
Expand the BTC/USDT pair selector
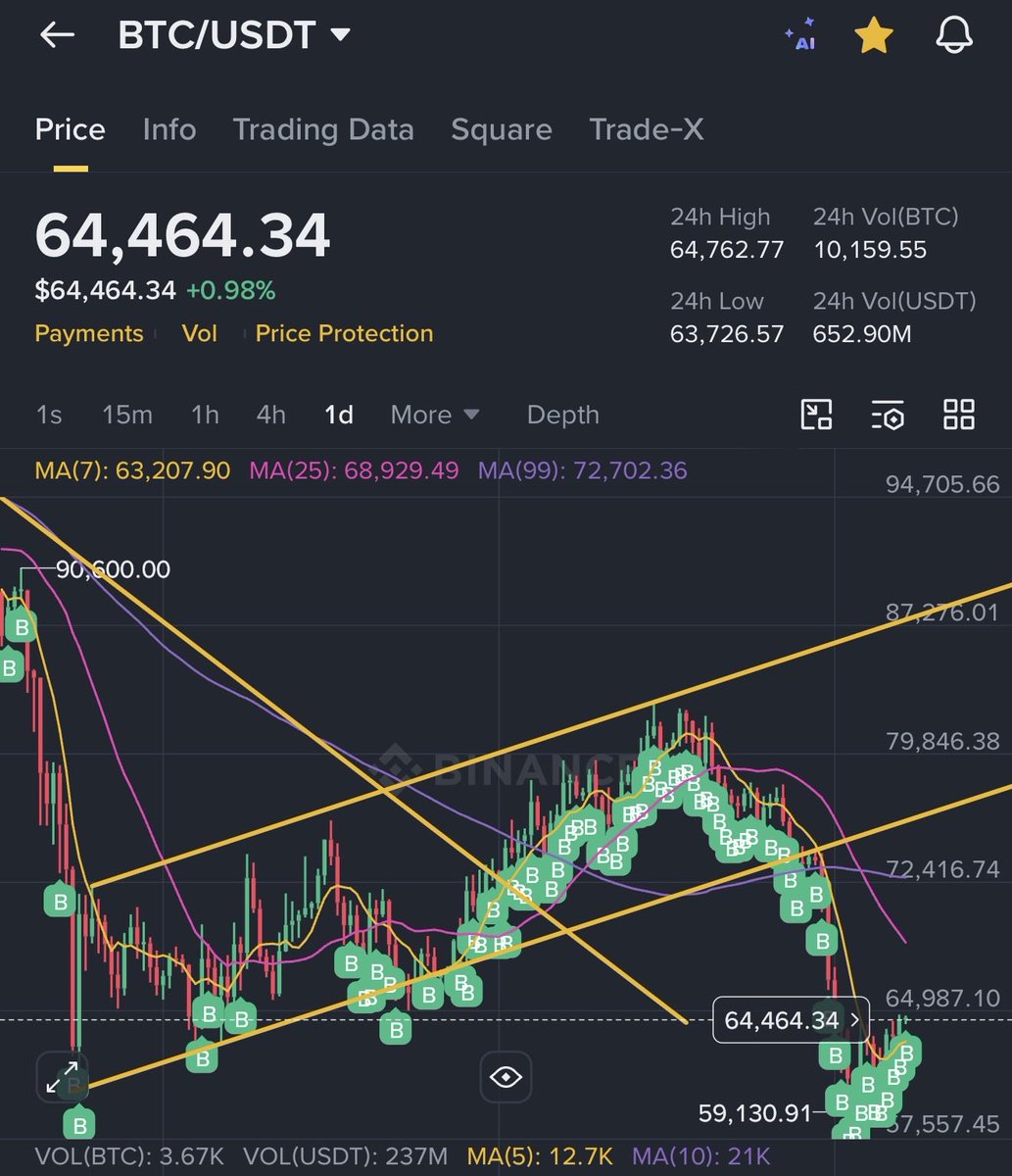(233, 35)
